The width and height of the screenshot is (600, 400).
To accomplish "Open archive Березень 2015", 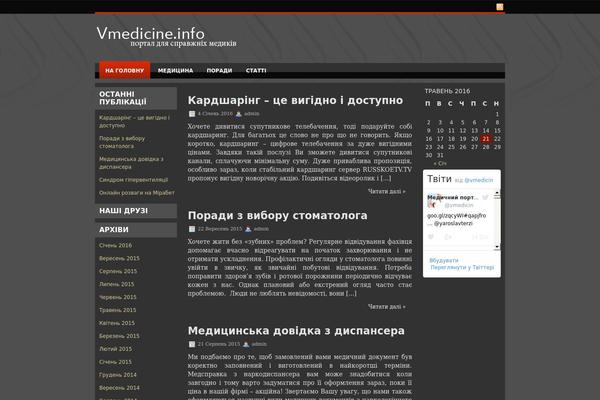I will (x=119, y=336).
